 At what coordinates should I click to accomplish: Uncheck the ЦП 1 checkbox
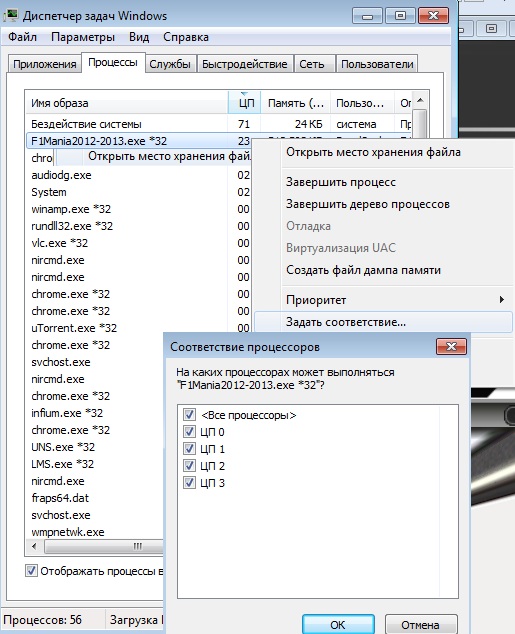(190, 448)
